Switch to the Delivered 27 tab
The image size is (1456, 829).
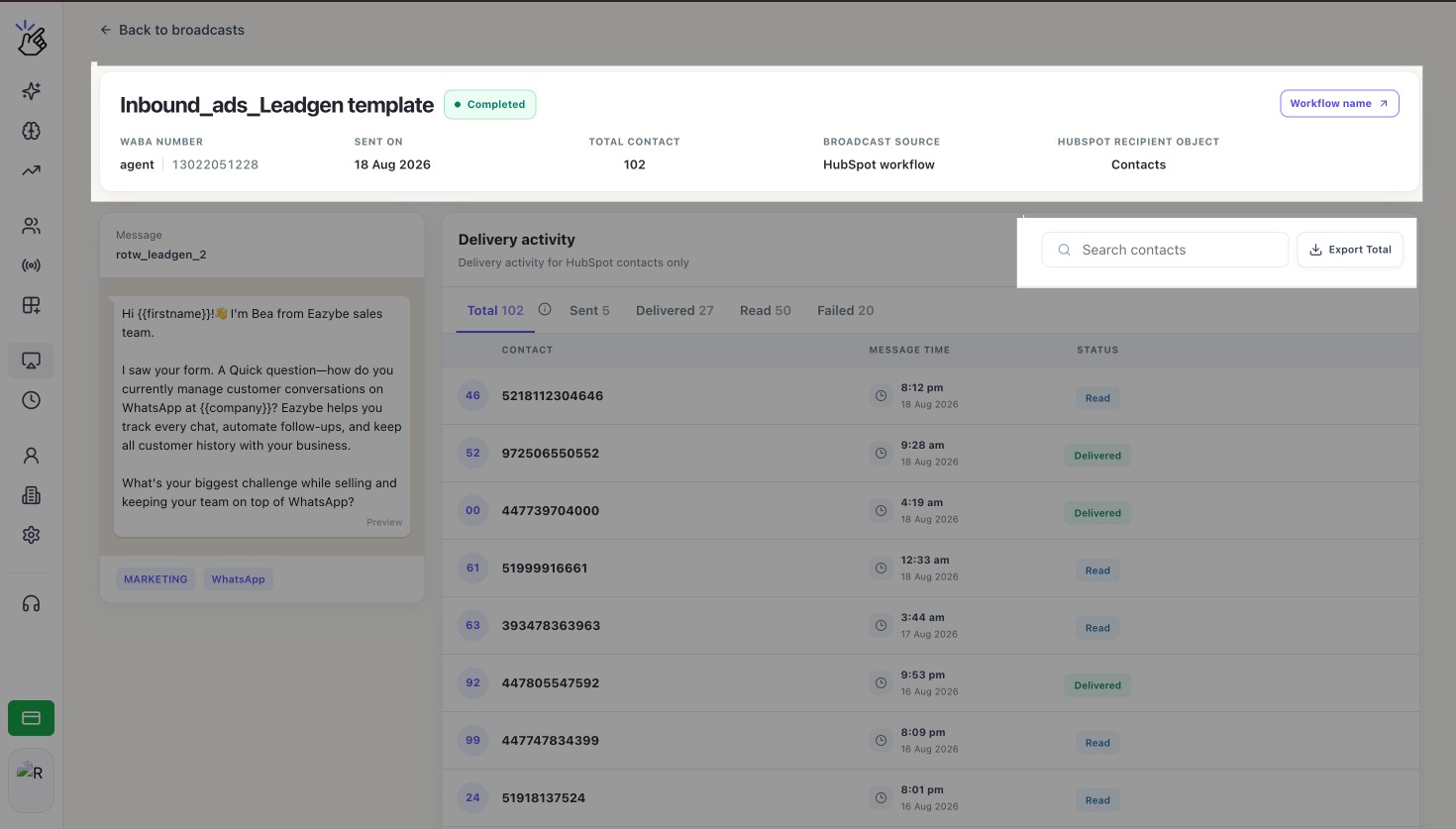click(675, 310)
